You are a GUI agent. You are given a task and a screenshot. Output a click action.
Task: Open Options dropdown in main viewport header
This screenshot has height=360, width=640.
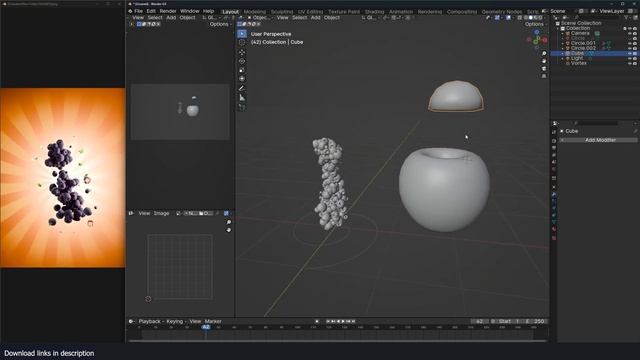(535, 24)
